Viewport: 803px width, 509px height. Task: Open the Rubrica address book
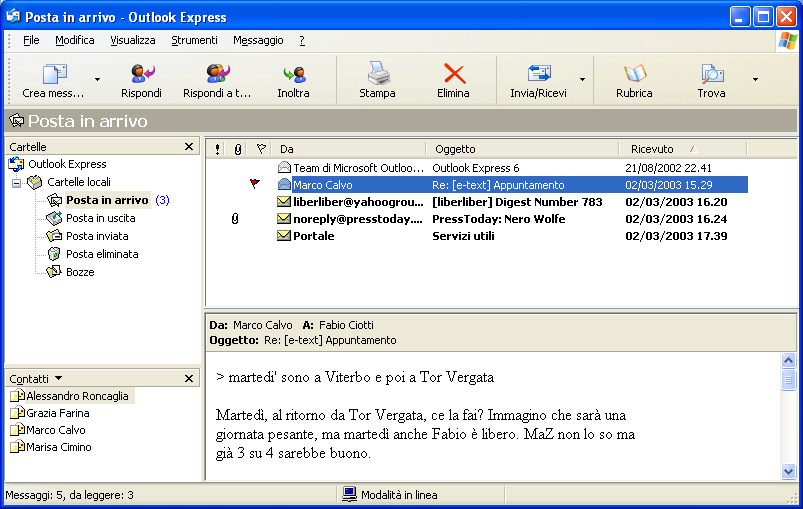634,81
